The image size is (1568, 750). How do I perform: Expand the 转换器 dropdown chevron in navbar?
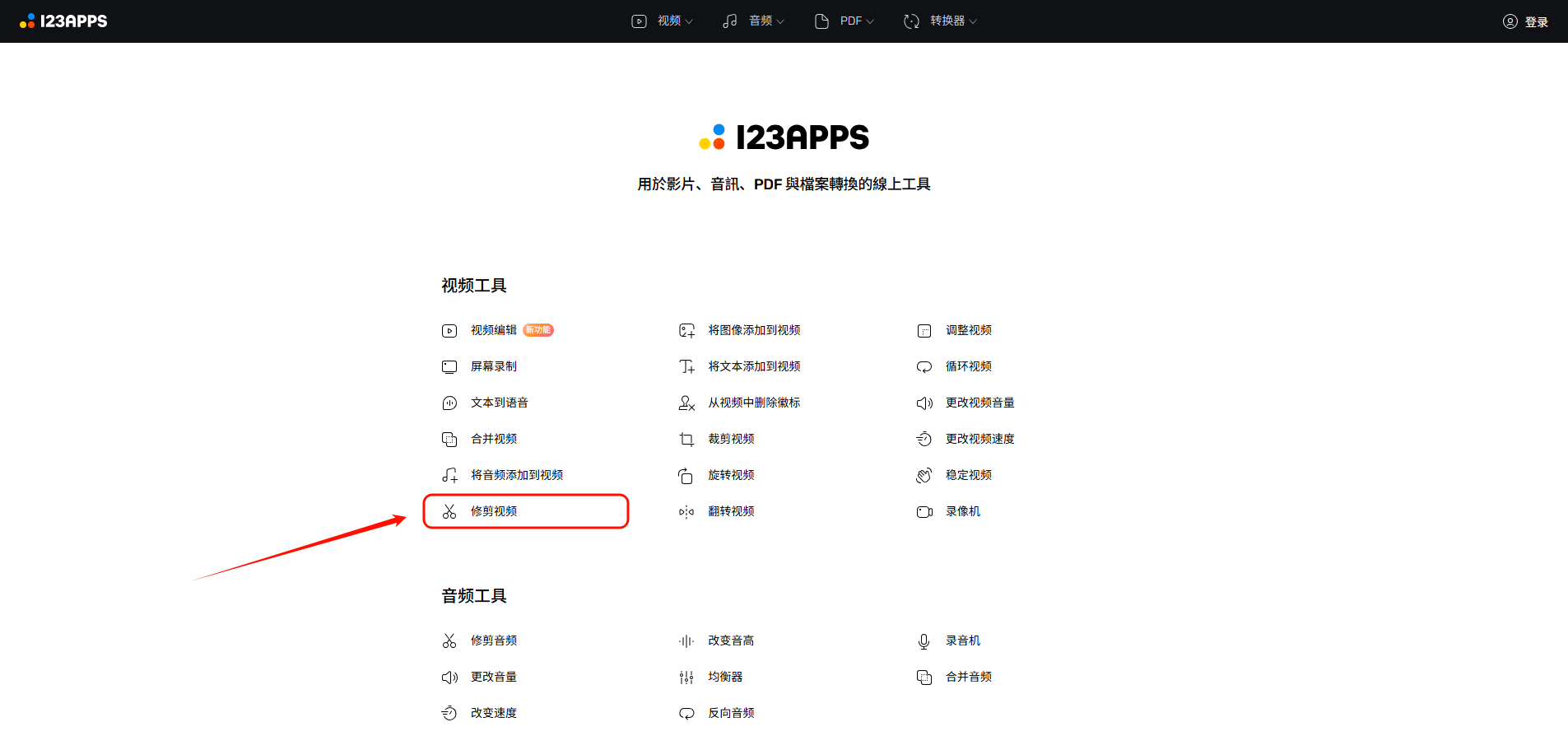(x=973, y=21)
